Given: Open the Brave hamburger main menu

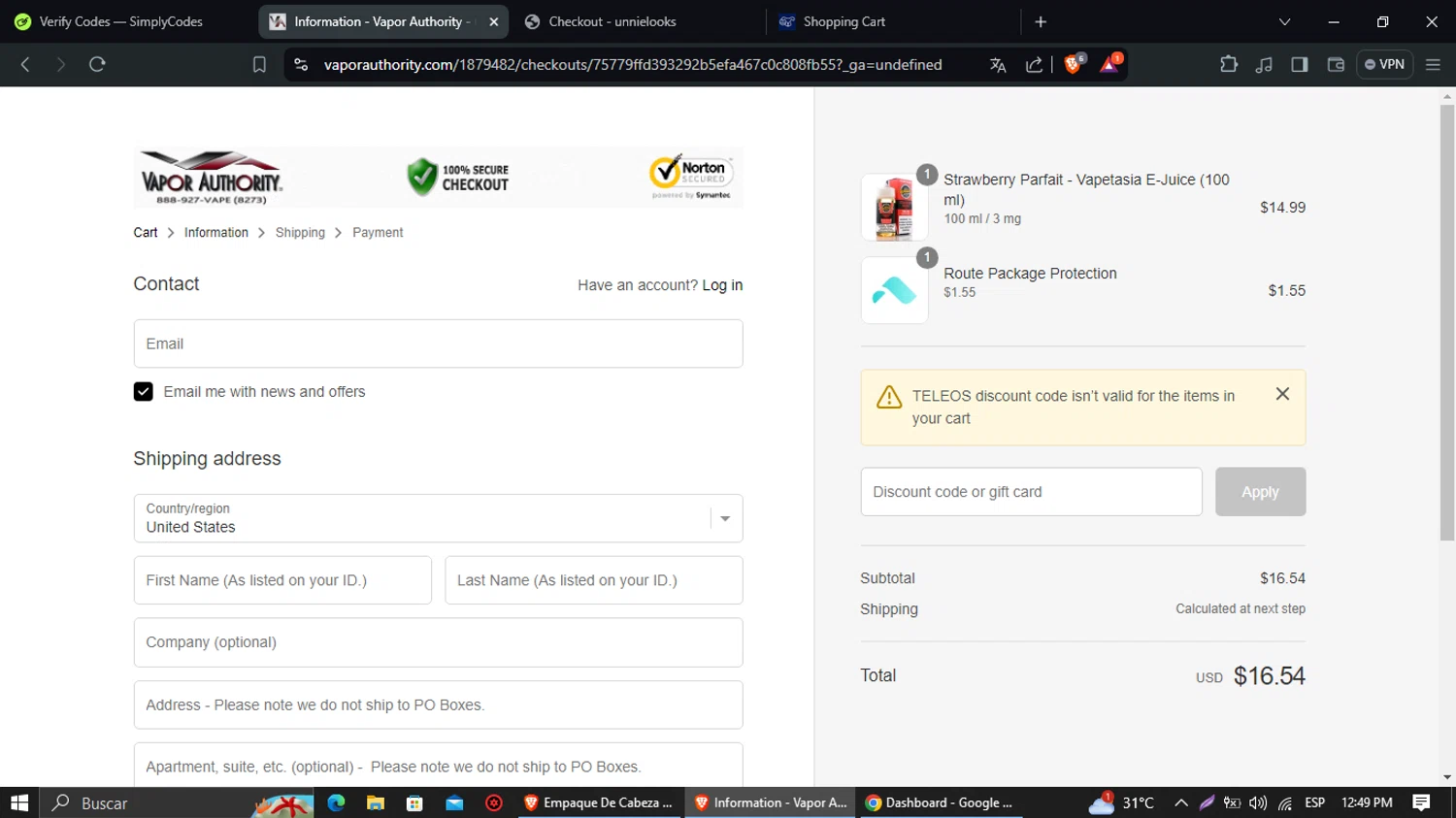Looking at the screenshot, I should 1433,65.
